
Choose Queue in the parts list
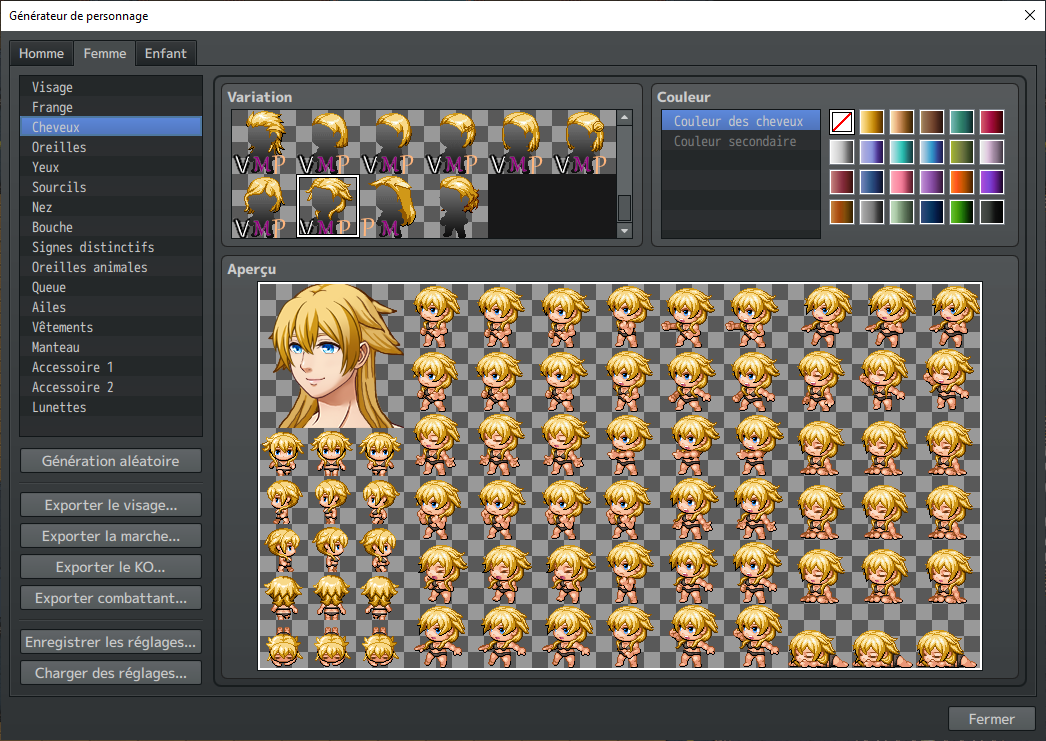pyautogui.click(x=111, y=287)
